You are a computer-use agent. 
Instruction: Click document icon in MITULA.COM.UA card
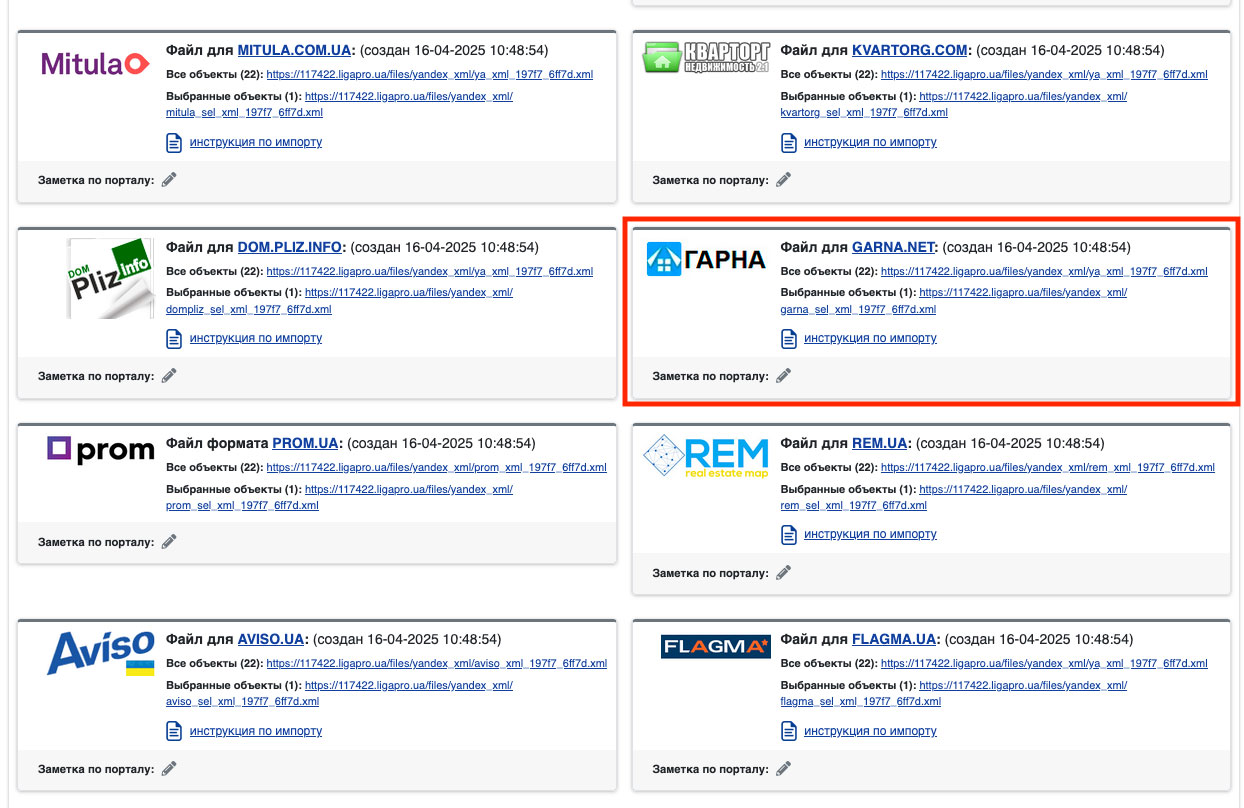[x=174, y=143]
